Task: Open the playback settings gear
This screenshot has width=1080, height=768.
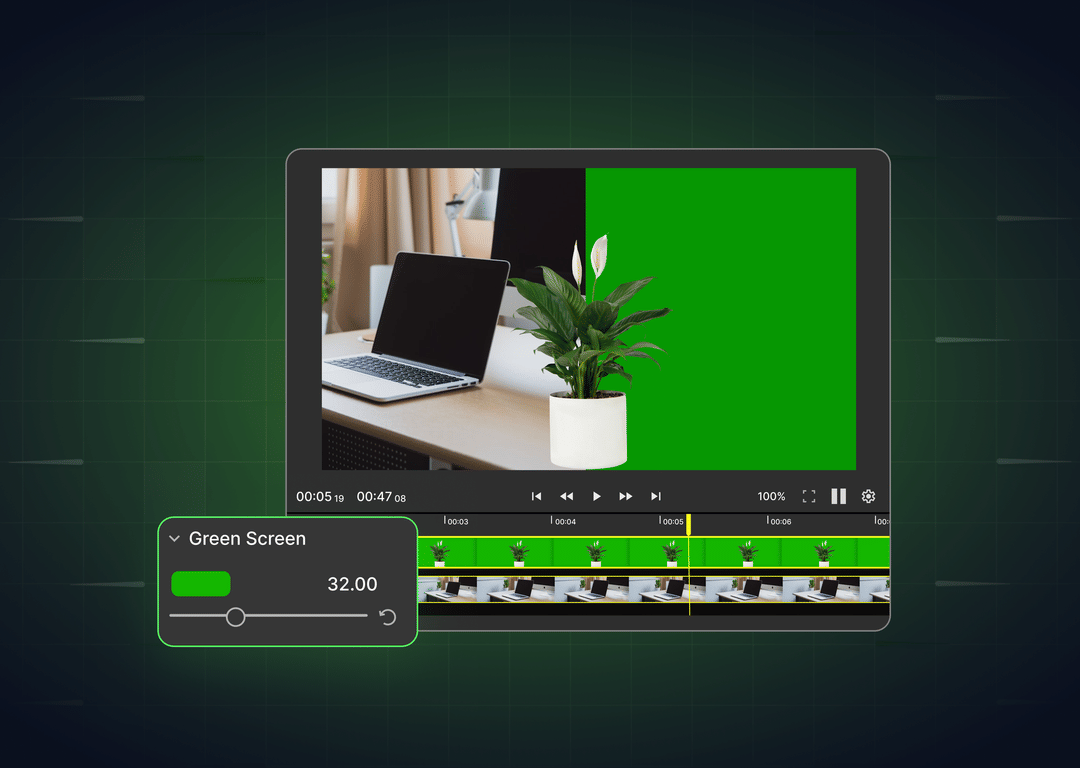Action: pos(868,496)
